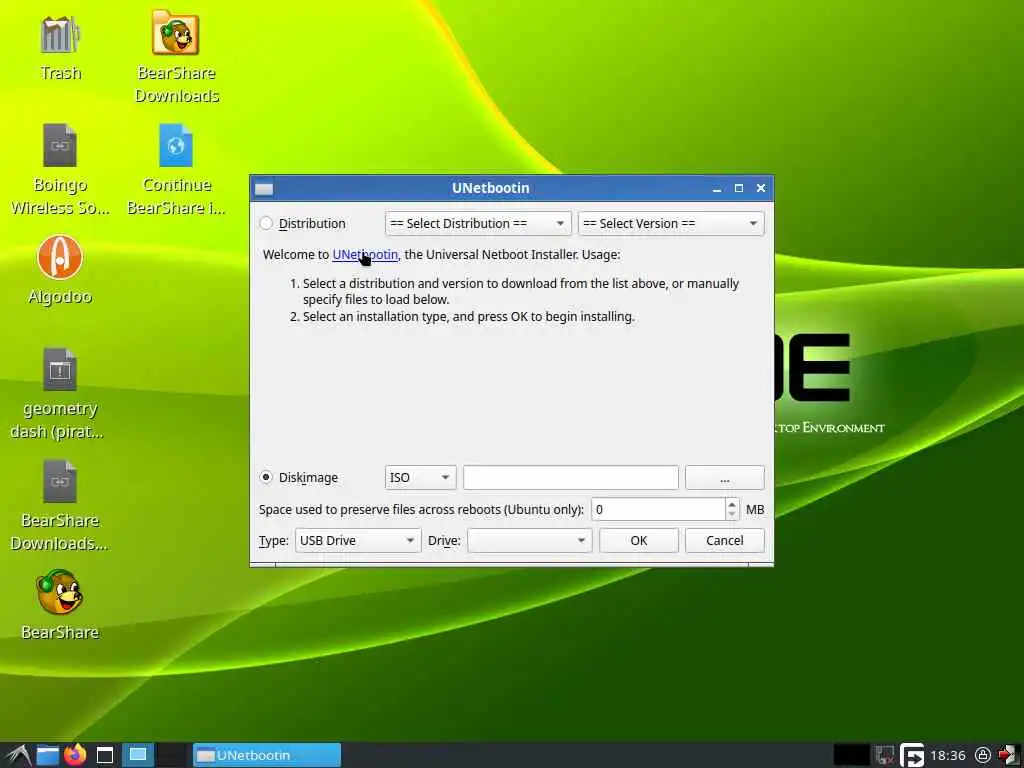1024x768 pixels.
Task: Click the show desktop taskbar button
Action: coord(138,755)
